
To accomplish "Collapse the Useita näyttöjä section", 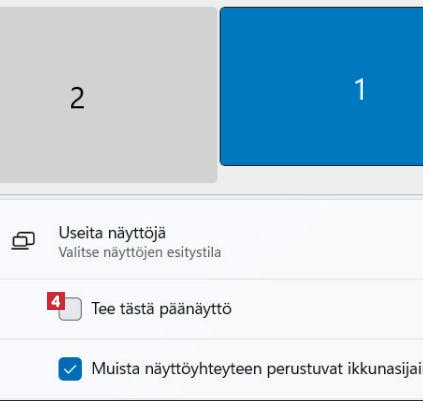I will 211,240.
